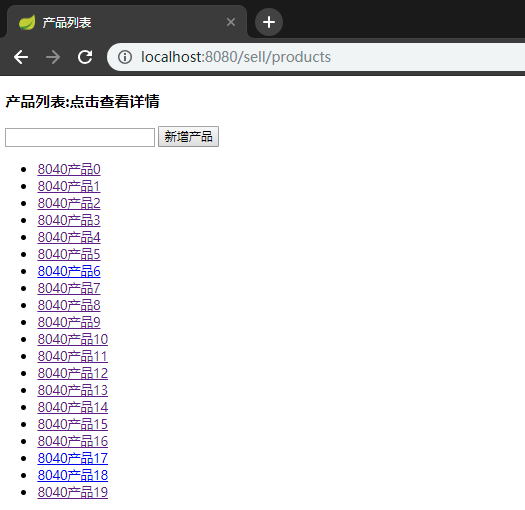Select the 产品列表 browser tab
Viewport: 525px width, 510px height.
click(x=127, y=22)
